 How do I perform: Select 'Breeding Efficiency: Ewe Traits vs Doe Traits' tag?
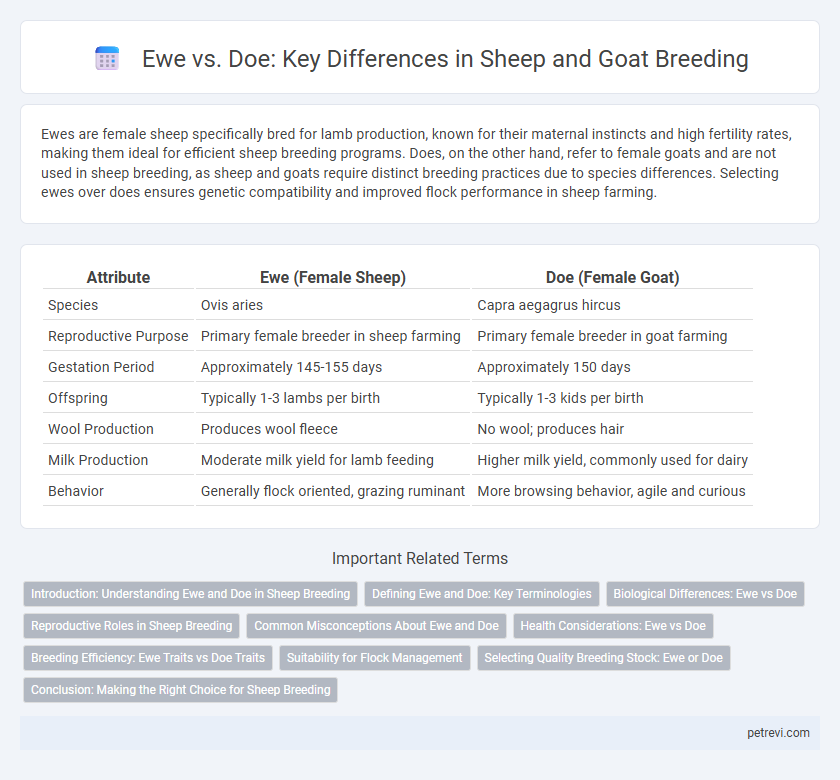148,658
